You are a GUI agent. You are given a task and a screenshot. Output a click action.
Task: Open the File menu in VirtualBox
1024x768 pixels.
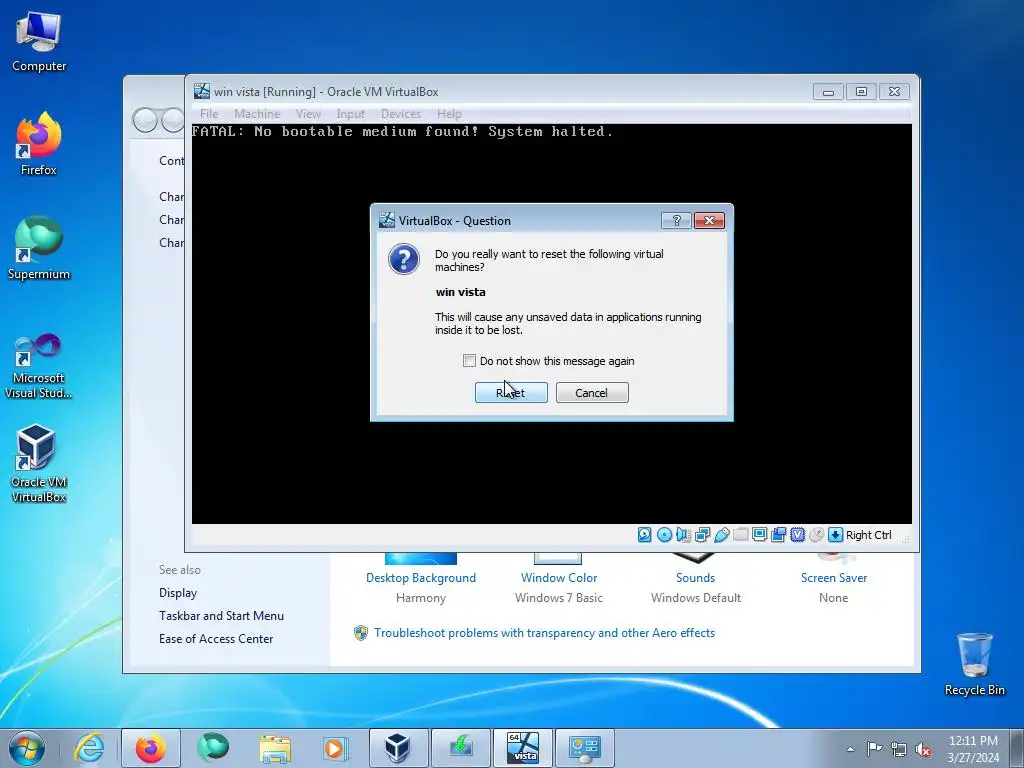209,114
